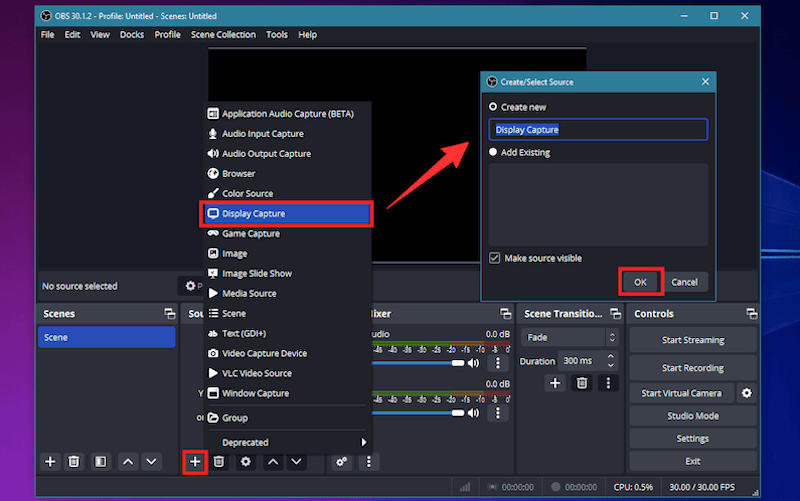Open the Edit menu

click(72, 35)
